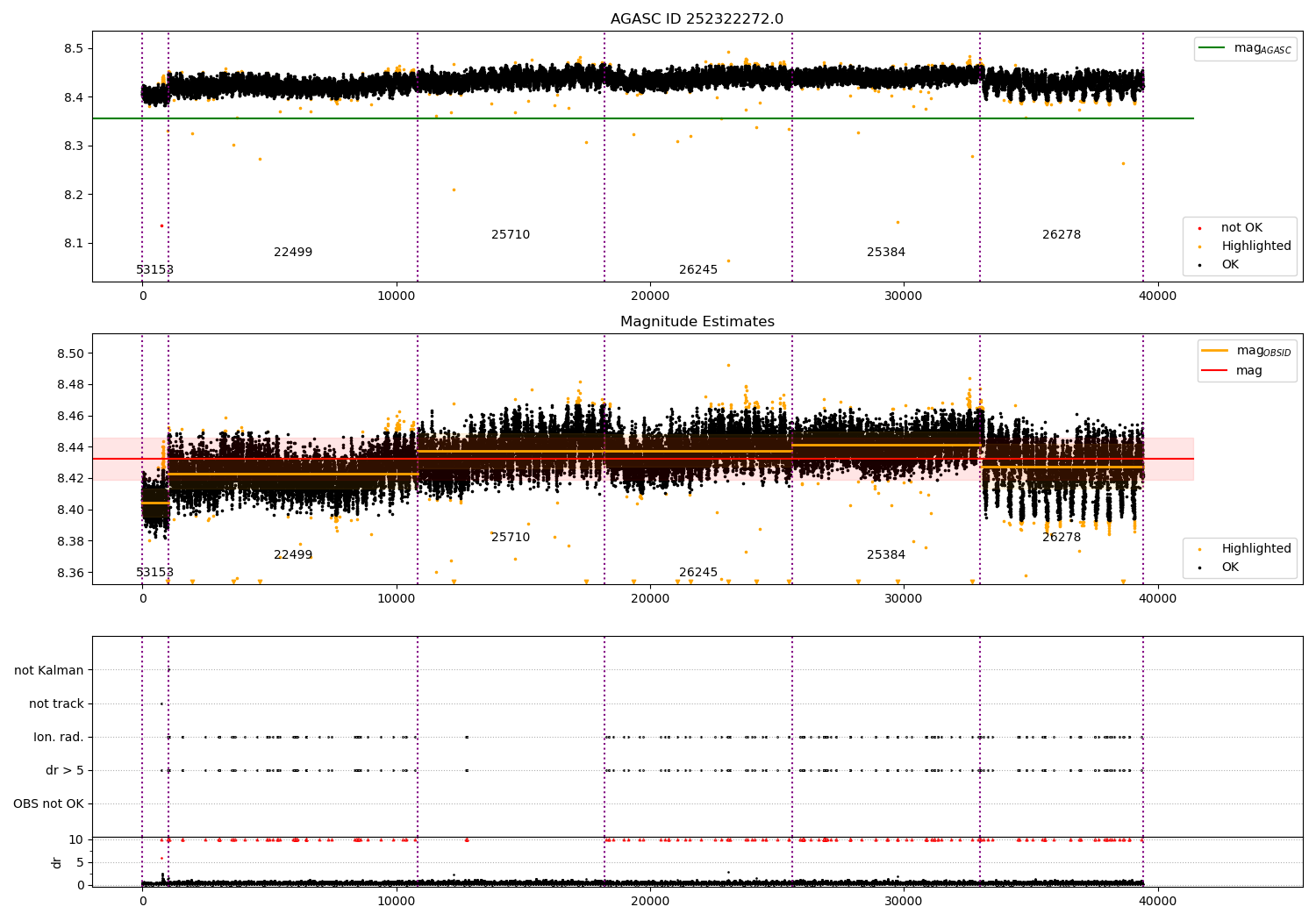The width and height of the screenshot is (1316, 921).
Task: Select the Magnitude Estimates subplot title
Action: tap(697, 322)
